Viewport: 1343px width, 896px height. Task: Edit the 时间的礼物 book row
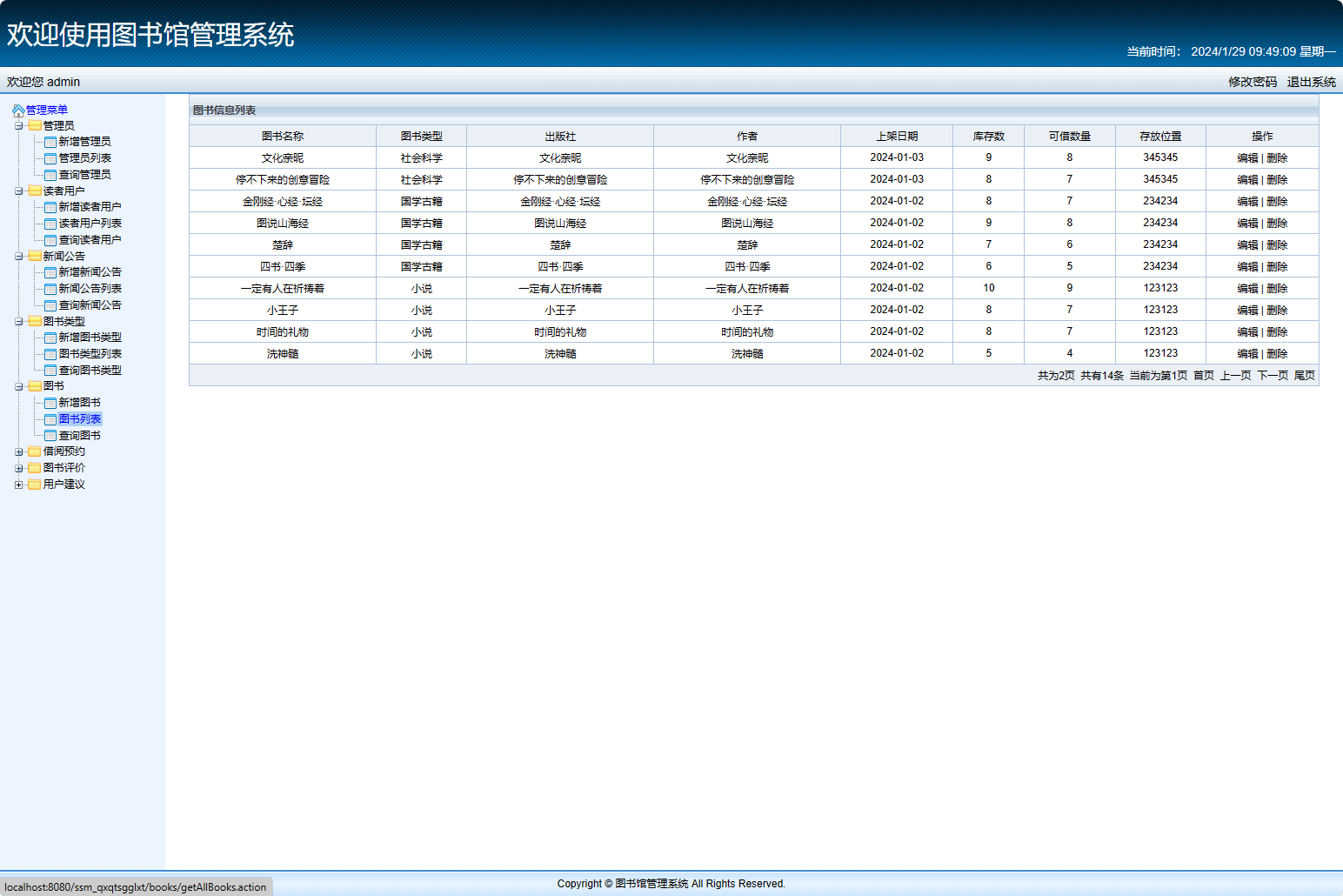(1248, 332)
